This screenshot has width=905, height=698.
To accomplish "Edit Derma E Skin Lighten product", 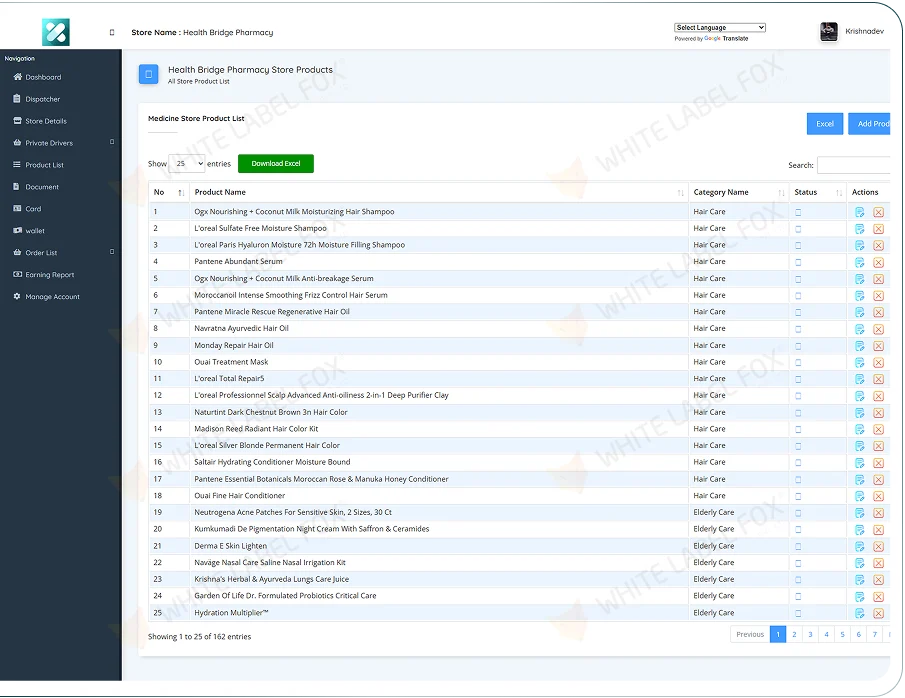I will pos(859,547).
